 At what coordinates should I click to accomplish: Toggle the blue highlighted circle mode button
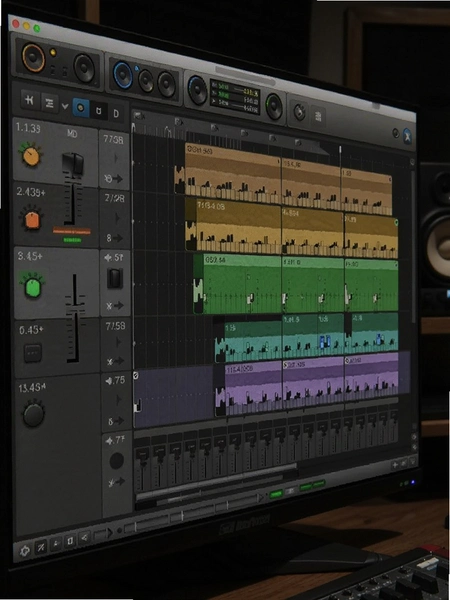pyautogui.click(x=81, y=108)
